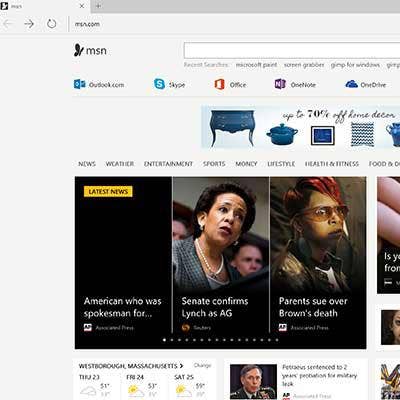Open the Office icon shortcut

pos(219,84)
